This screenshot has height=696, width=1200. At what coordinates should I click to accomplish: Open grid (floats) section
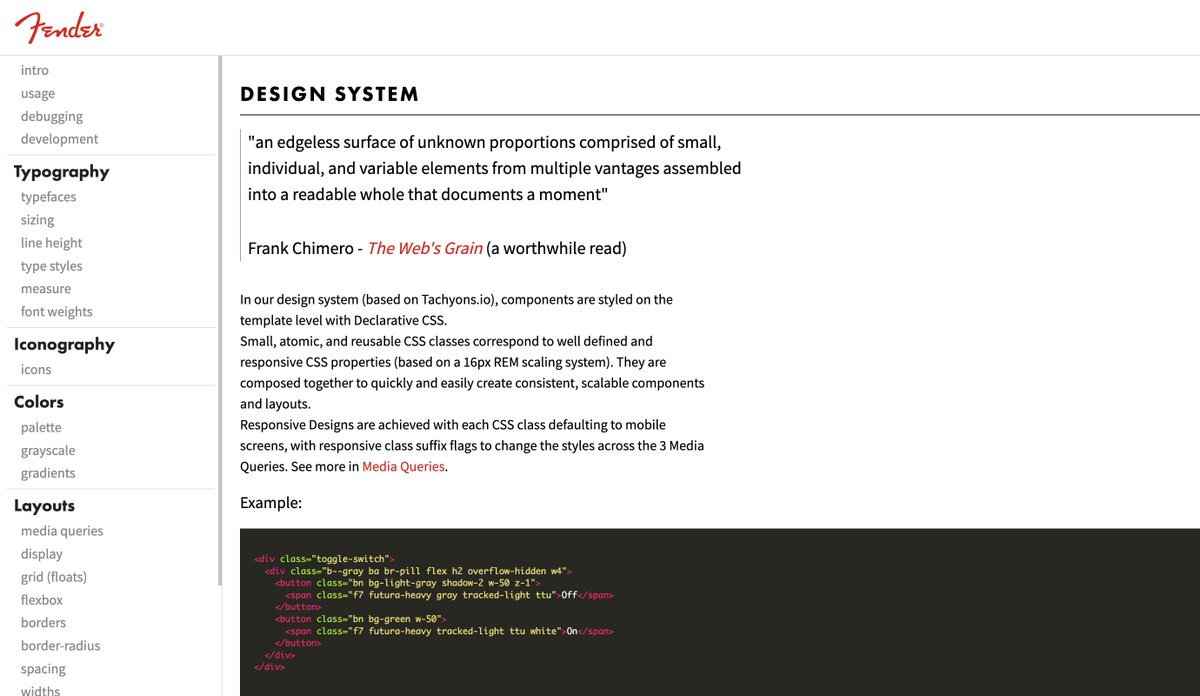[x=54, y=578]
